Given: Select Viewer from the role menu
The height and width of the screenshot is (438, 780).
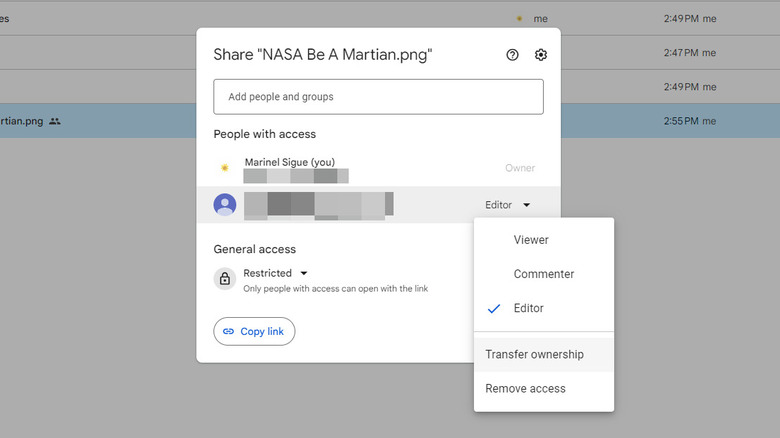Looking at the screenshot, I should pyautogui.click(x=531, y=240).
